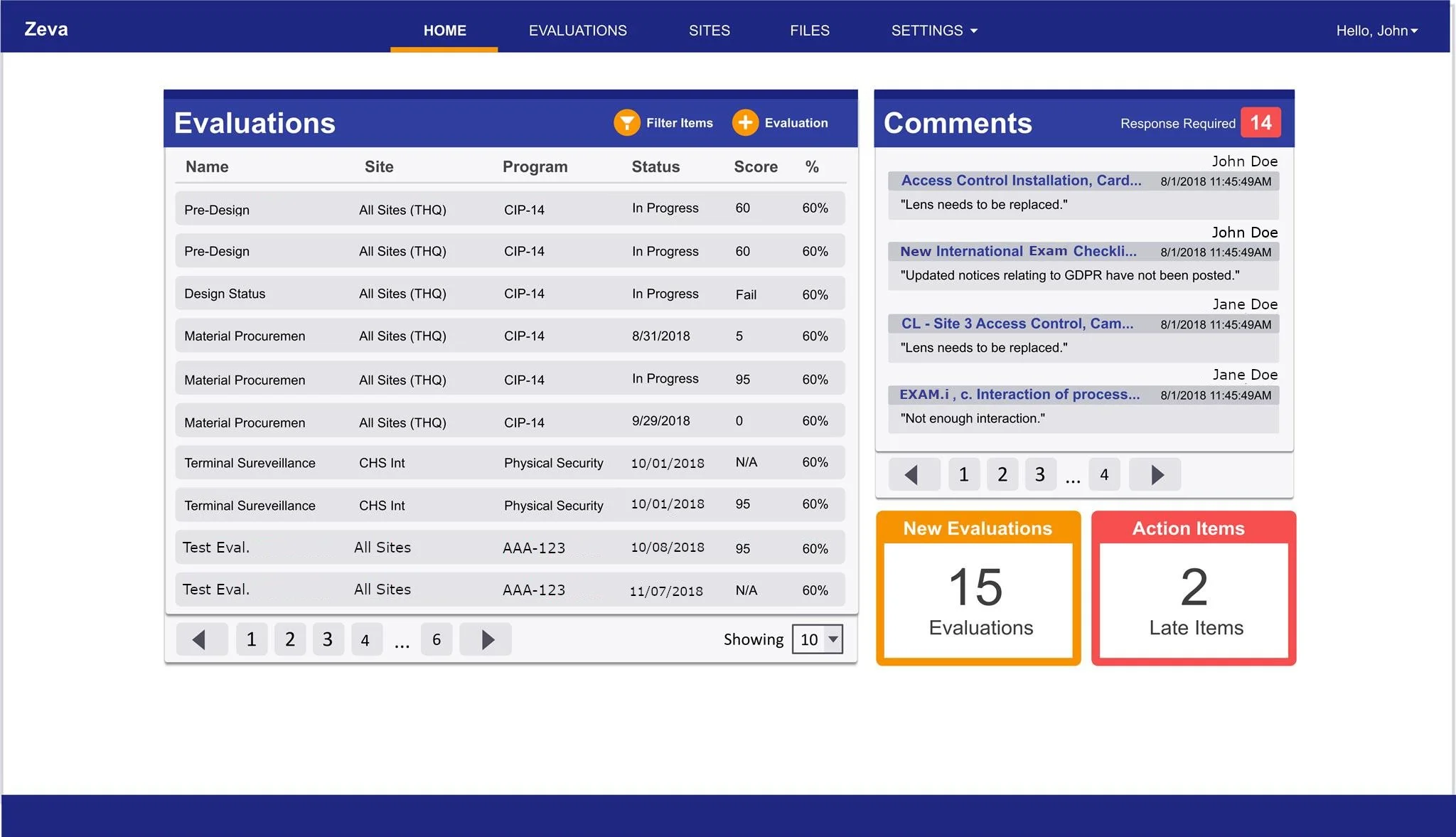Screen dimensions: 1456x837
Task: Open the Files nav tab
Action: click(809, 31)
